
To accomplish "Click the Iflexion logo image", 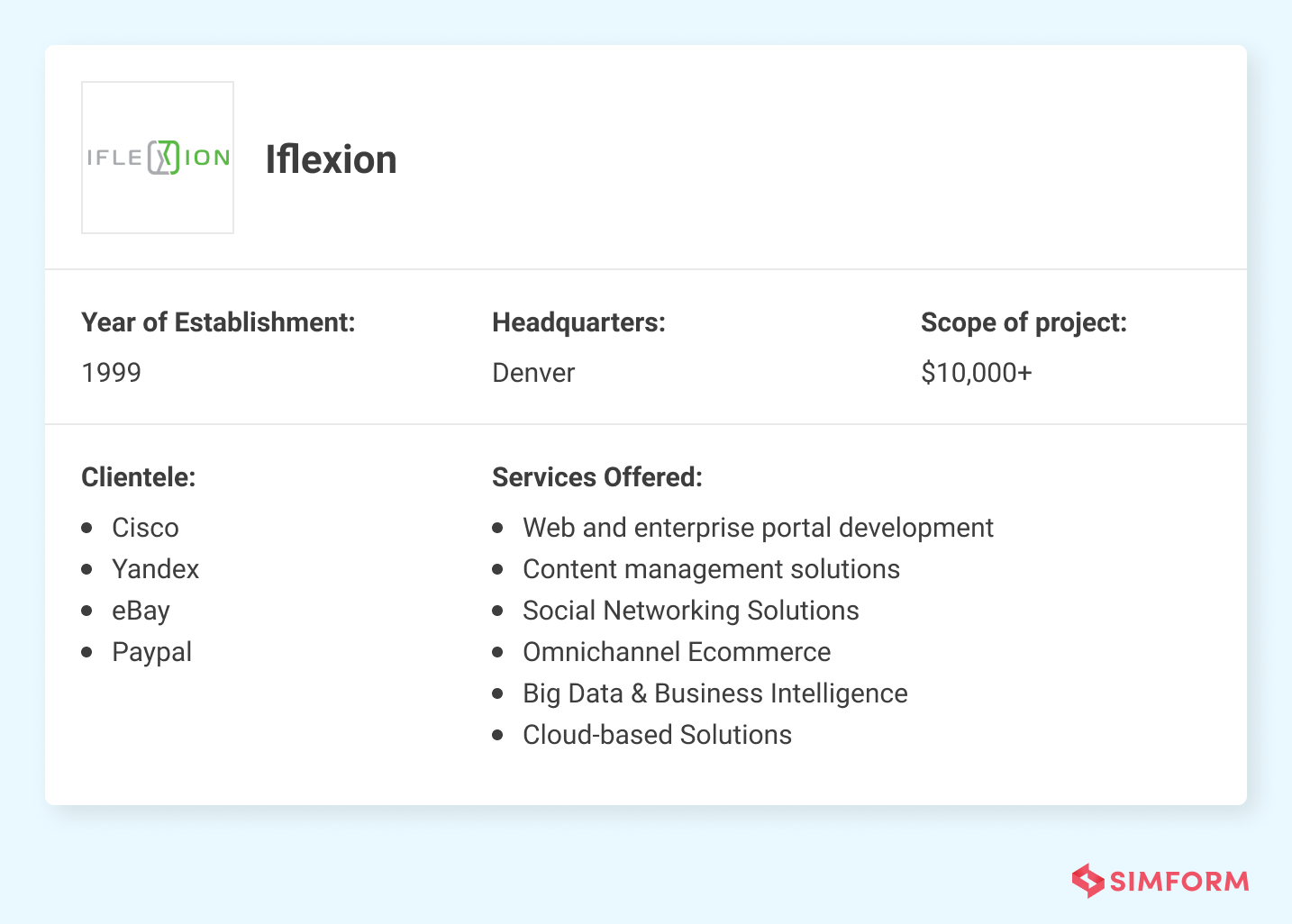I will point(158,158).
